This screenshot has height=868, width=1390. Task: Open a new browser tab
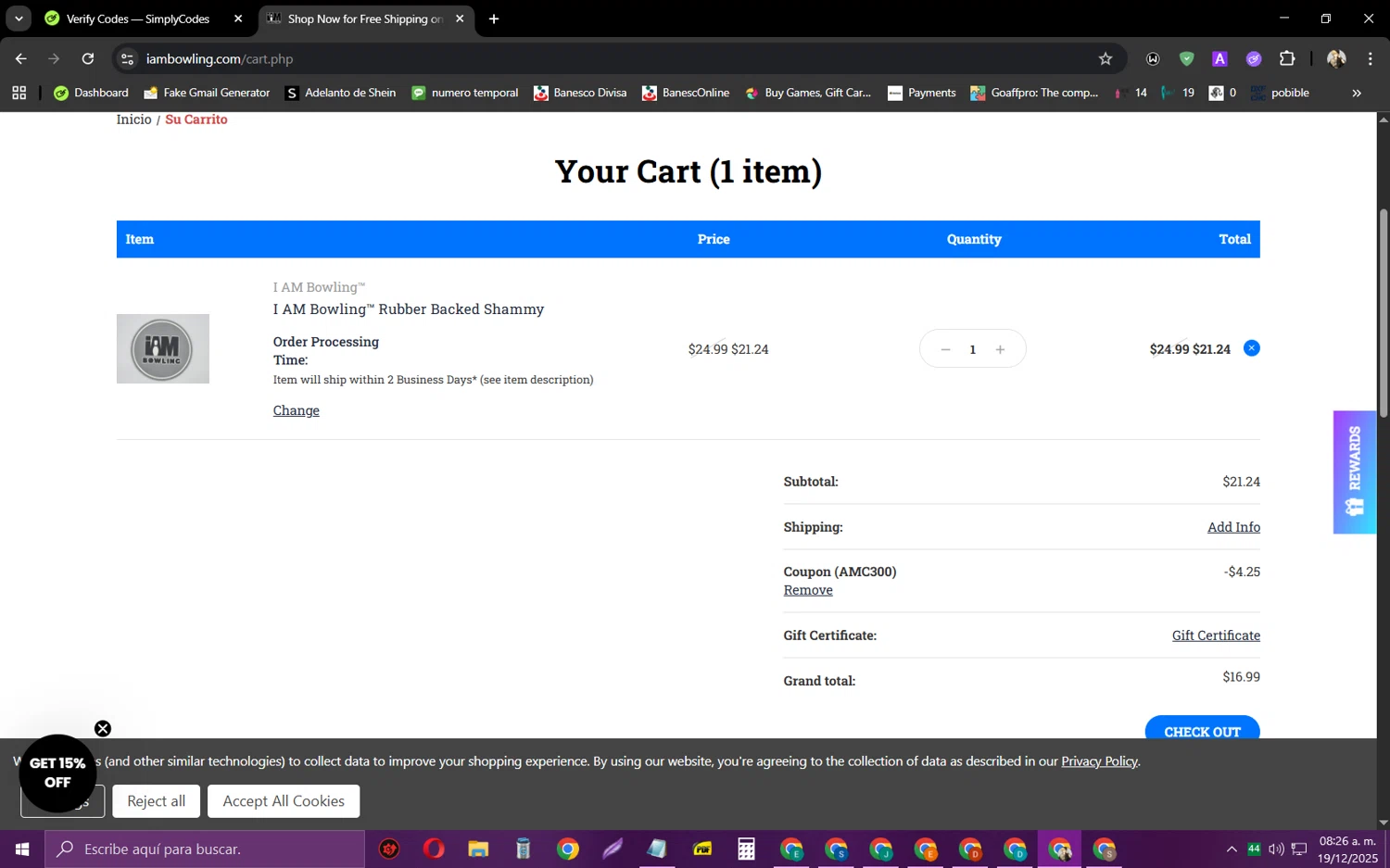click(494, 19)
